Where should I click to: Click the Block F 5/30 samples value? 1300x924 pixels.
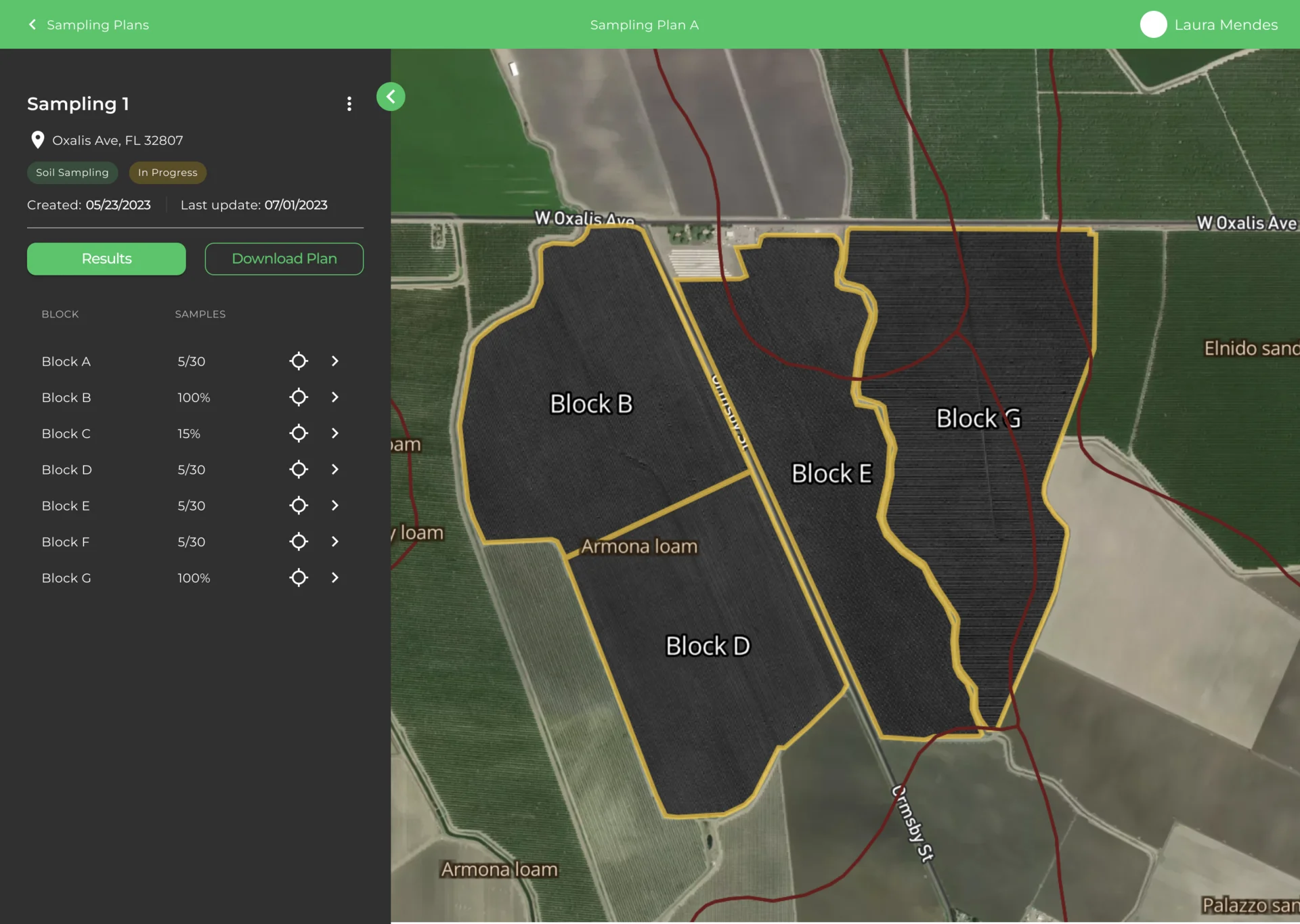point(192,542)
